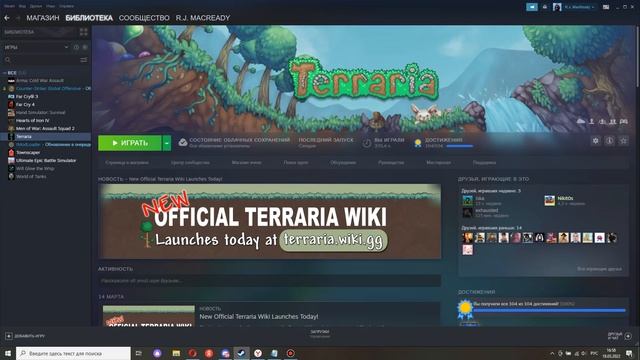The width and height of the screenshot is (640, 360).
Task: Click the achievements ribbon icon in header
Action: tap(418, 143)
